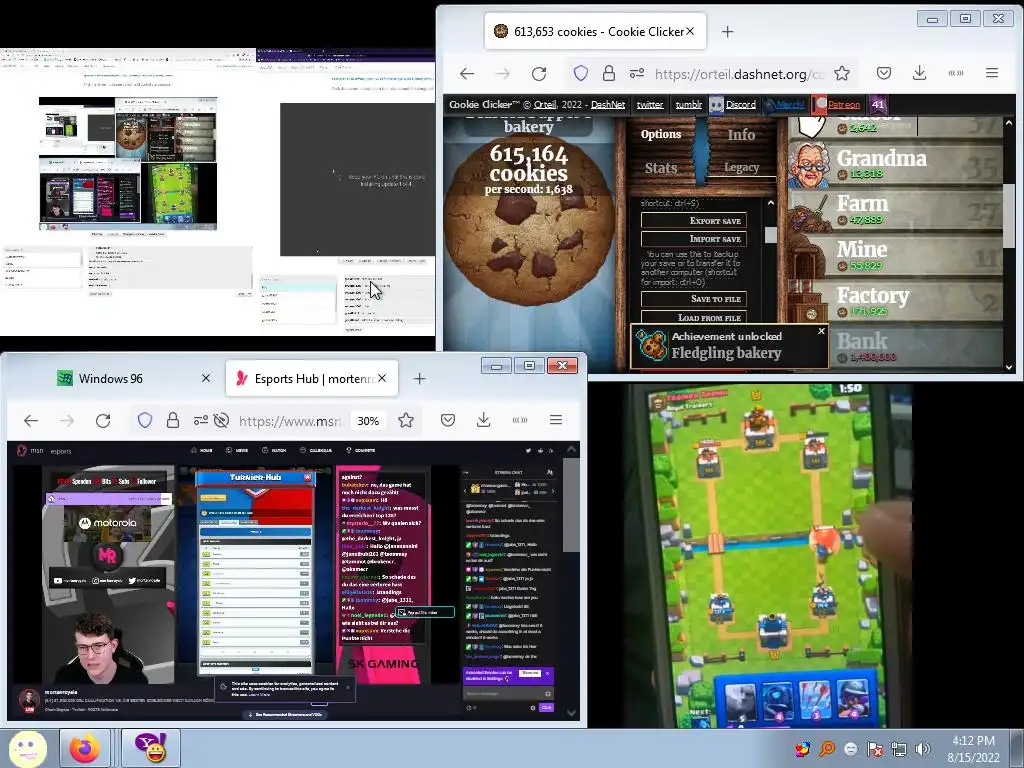Open downloads in the Cookie Clicker browser window
The image size is (1024, 768).
[x=920, y=73]
